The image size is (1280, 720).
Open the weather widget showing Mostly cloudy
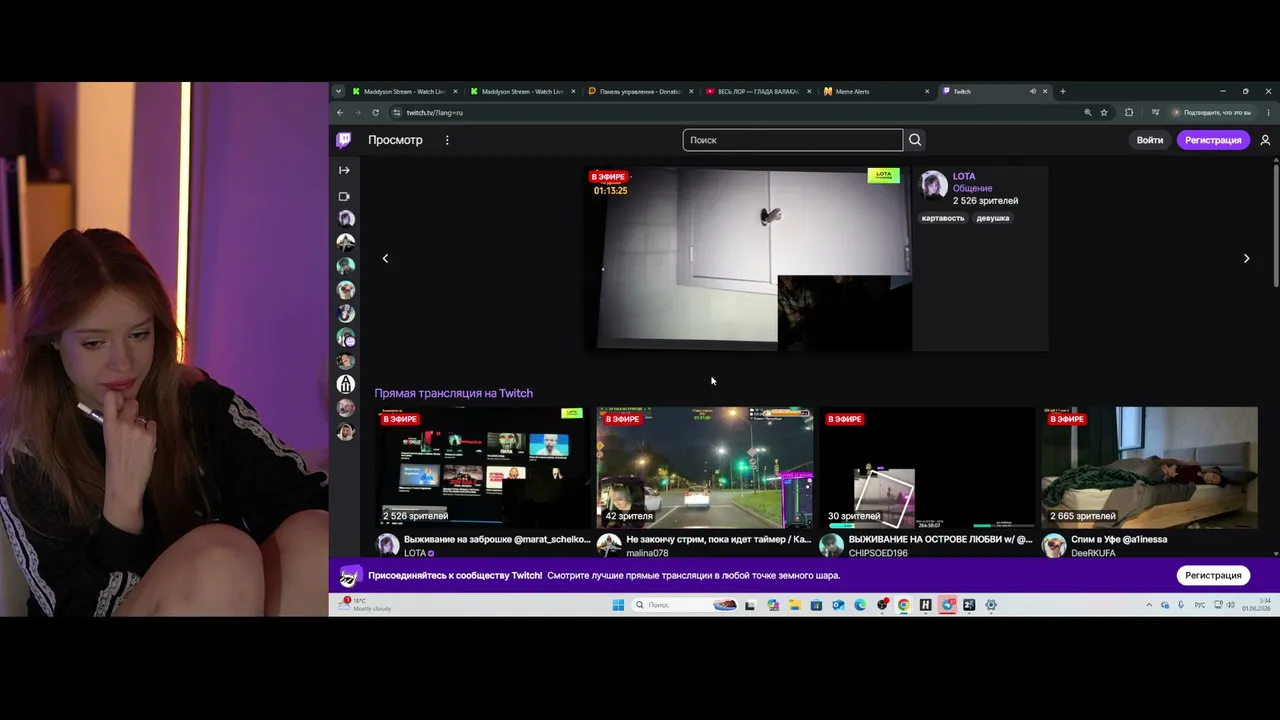(367, 605)
